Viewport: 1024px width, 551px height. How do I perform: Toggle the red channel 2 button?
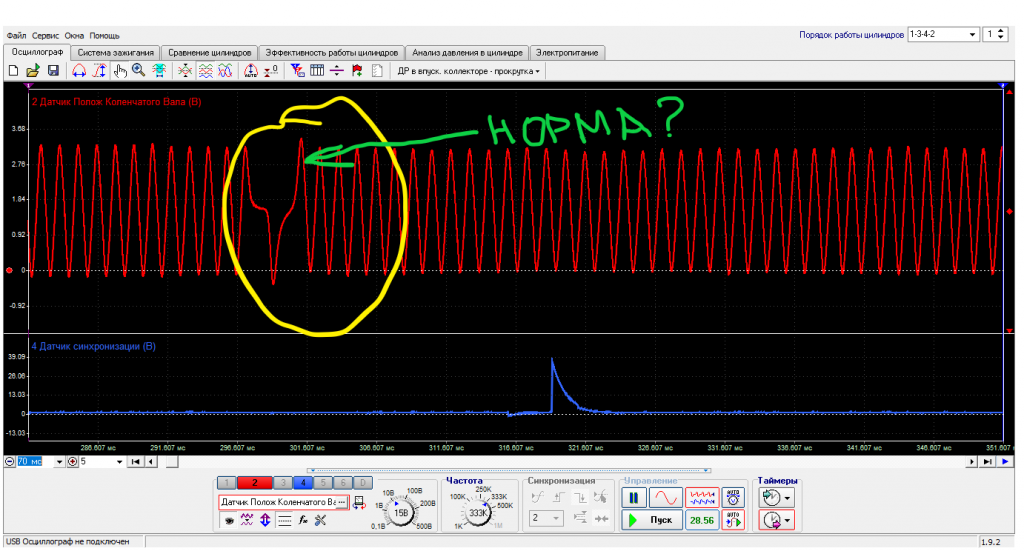coord(254,482)
